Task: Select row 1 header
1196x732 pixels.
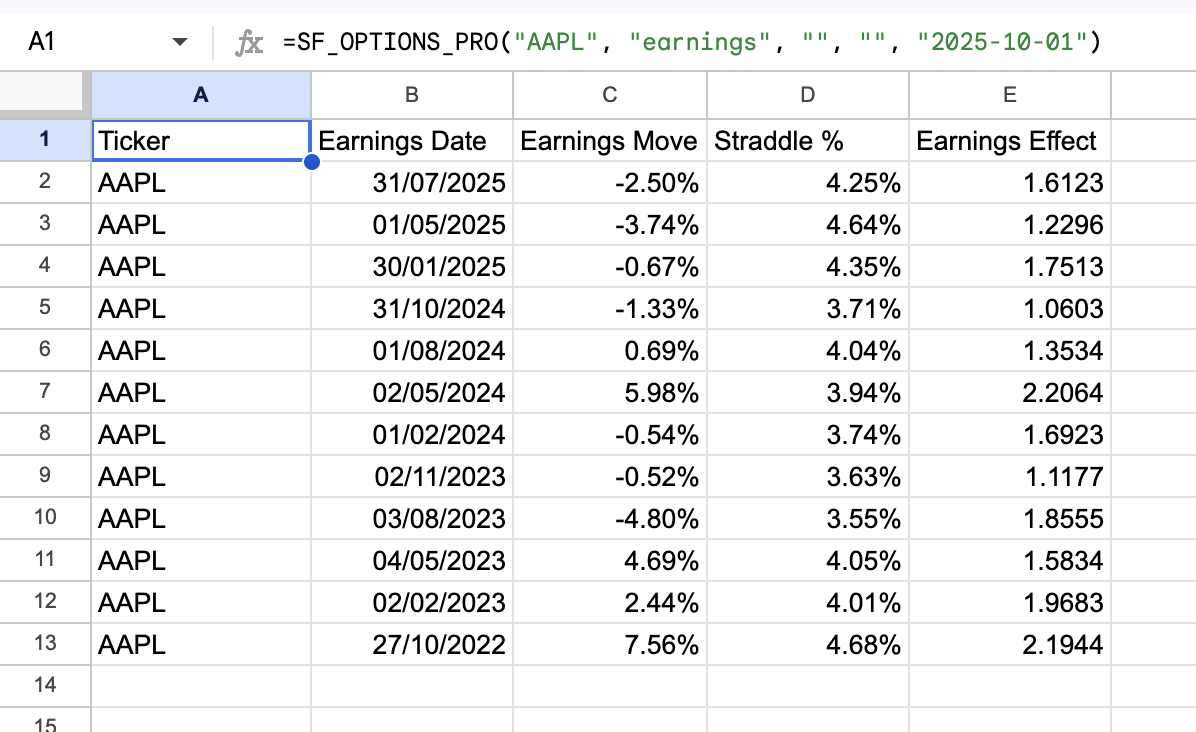Action: coord(45,140)
